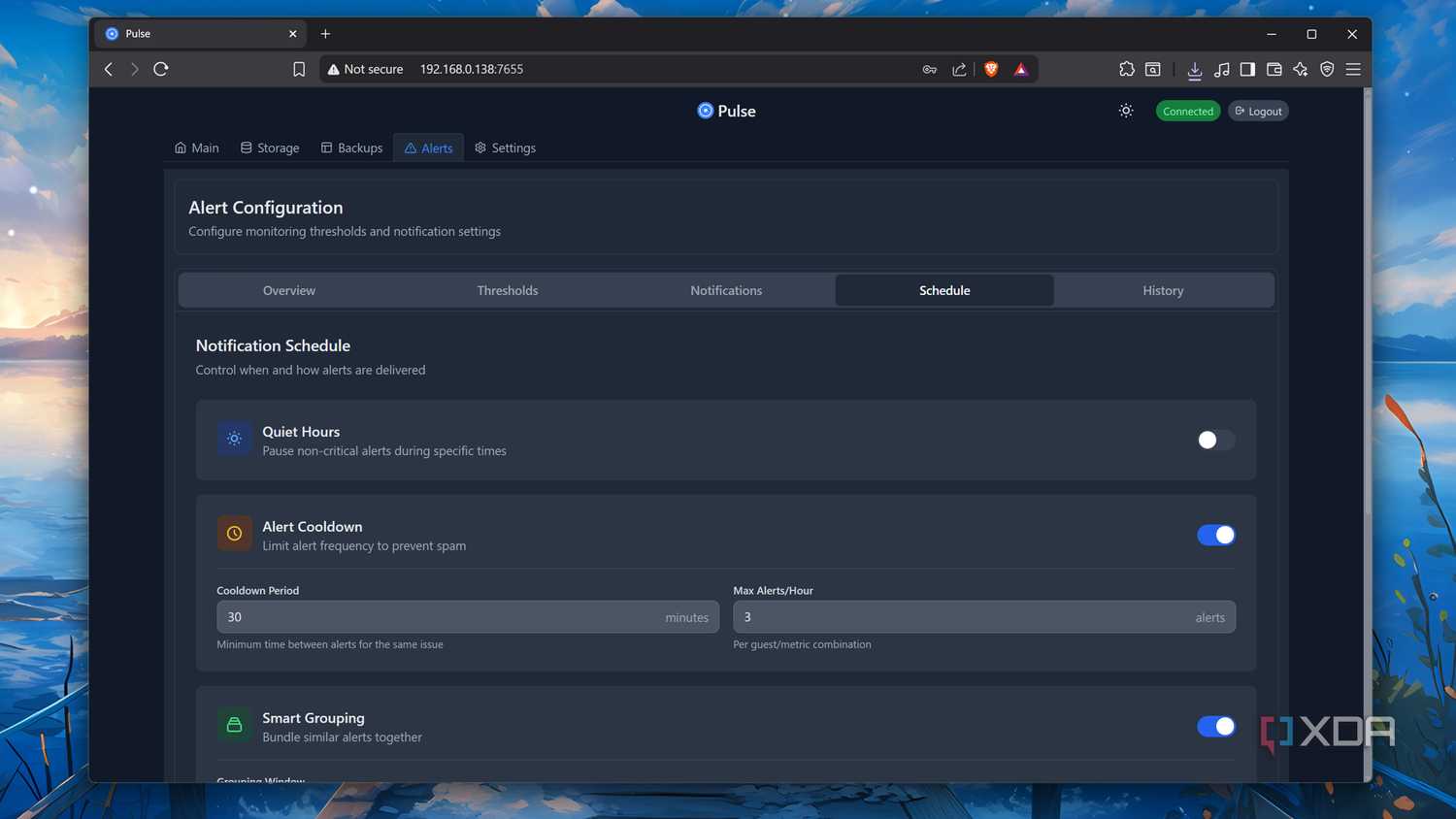Screen dimensions: 1456x819
Task: Click the Logout button
Action: 1258,111
